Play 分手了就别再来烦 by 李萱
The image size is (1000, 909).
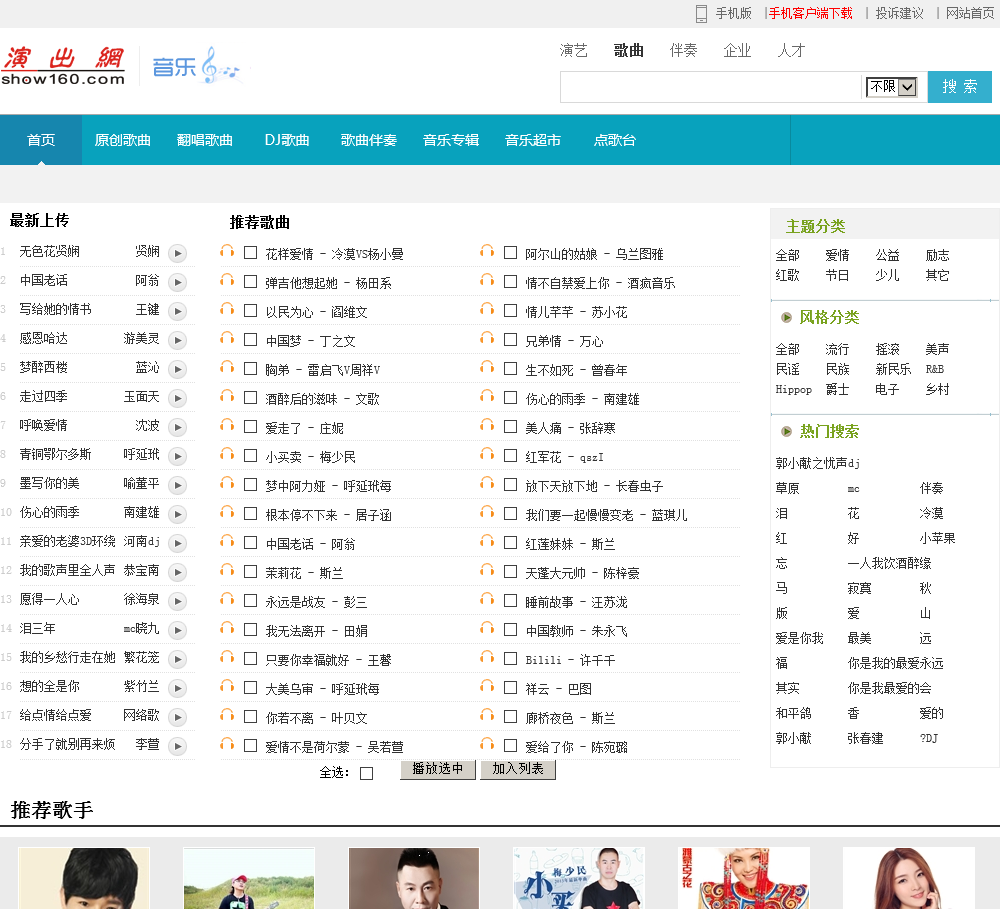[177, 746]
